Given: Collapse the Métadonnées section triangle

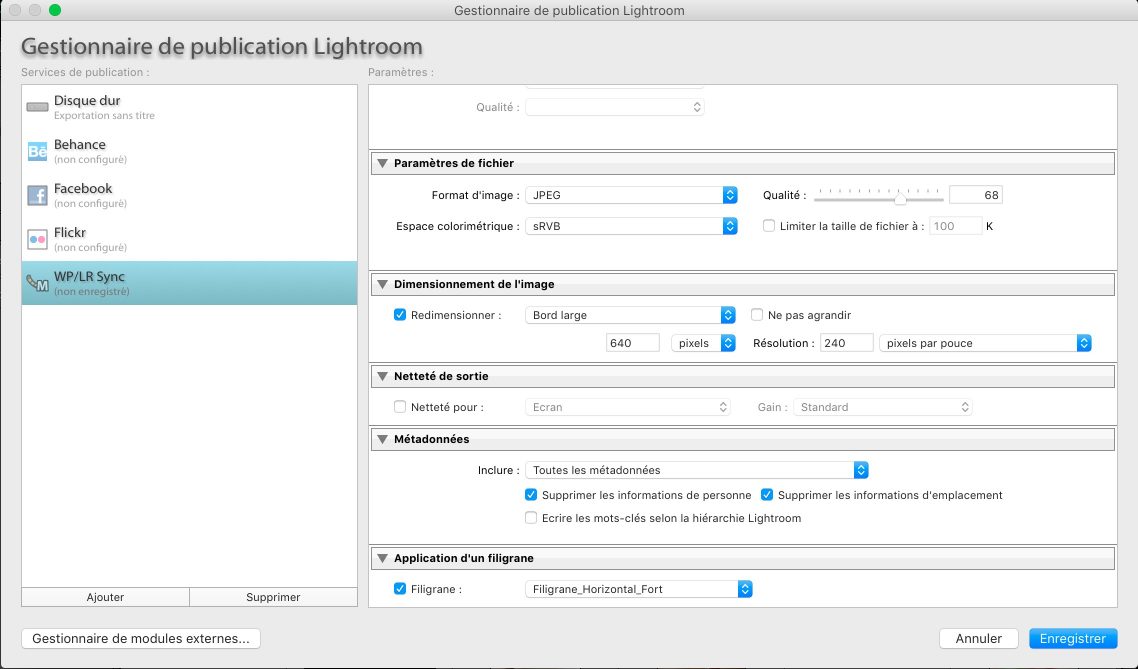Looking at the screenshot, I should (382, 439).
